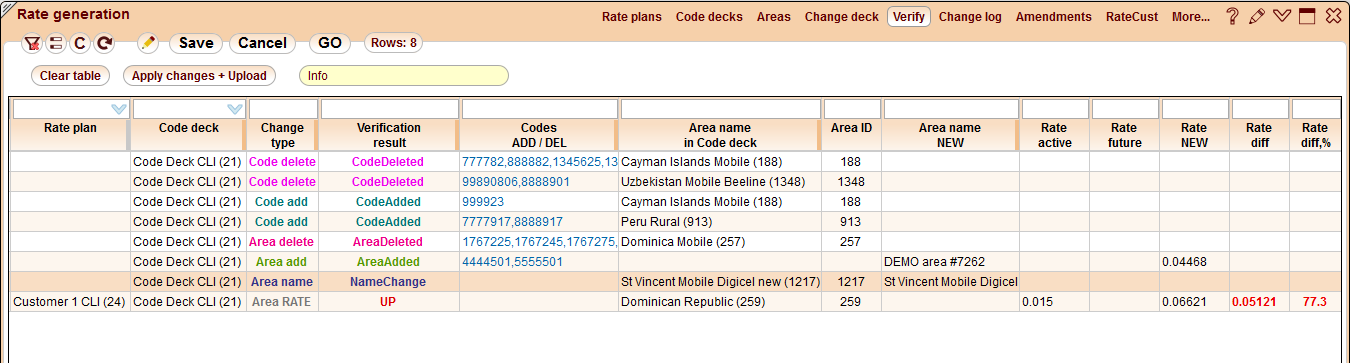This screenshot has height=363, width=1350.
Task: Switch to Code decks tab
Action: (709, 17)
